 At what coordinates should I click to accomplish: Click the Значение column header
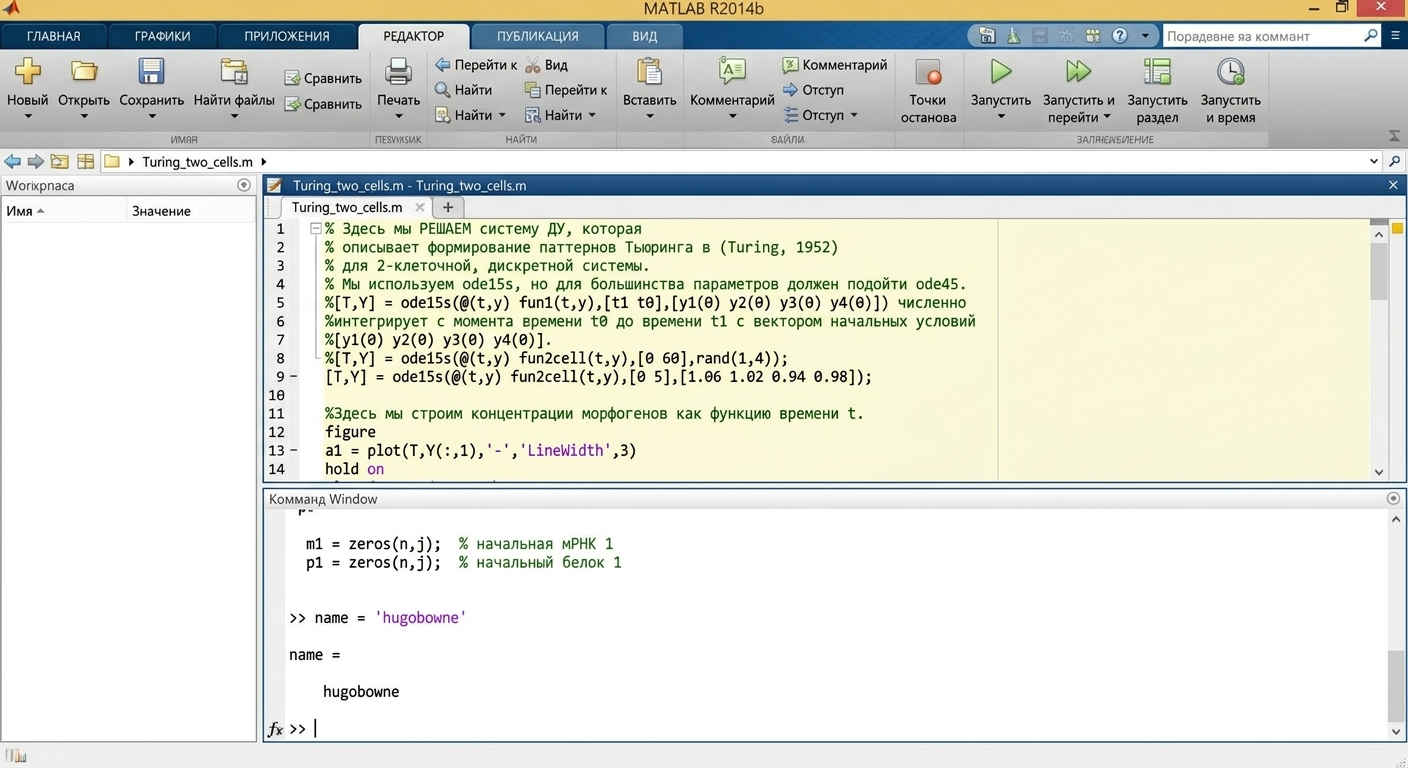tap(191, 211)
